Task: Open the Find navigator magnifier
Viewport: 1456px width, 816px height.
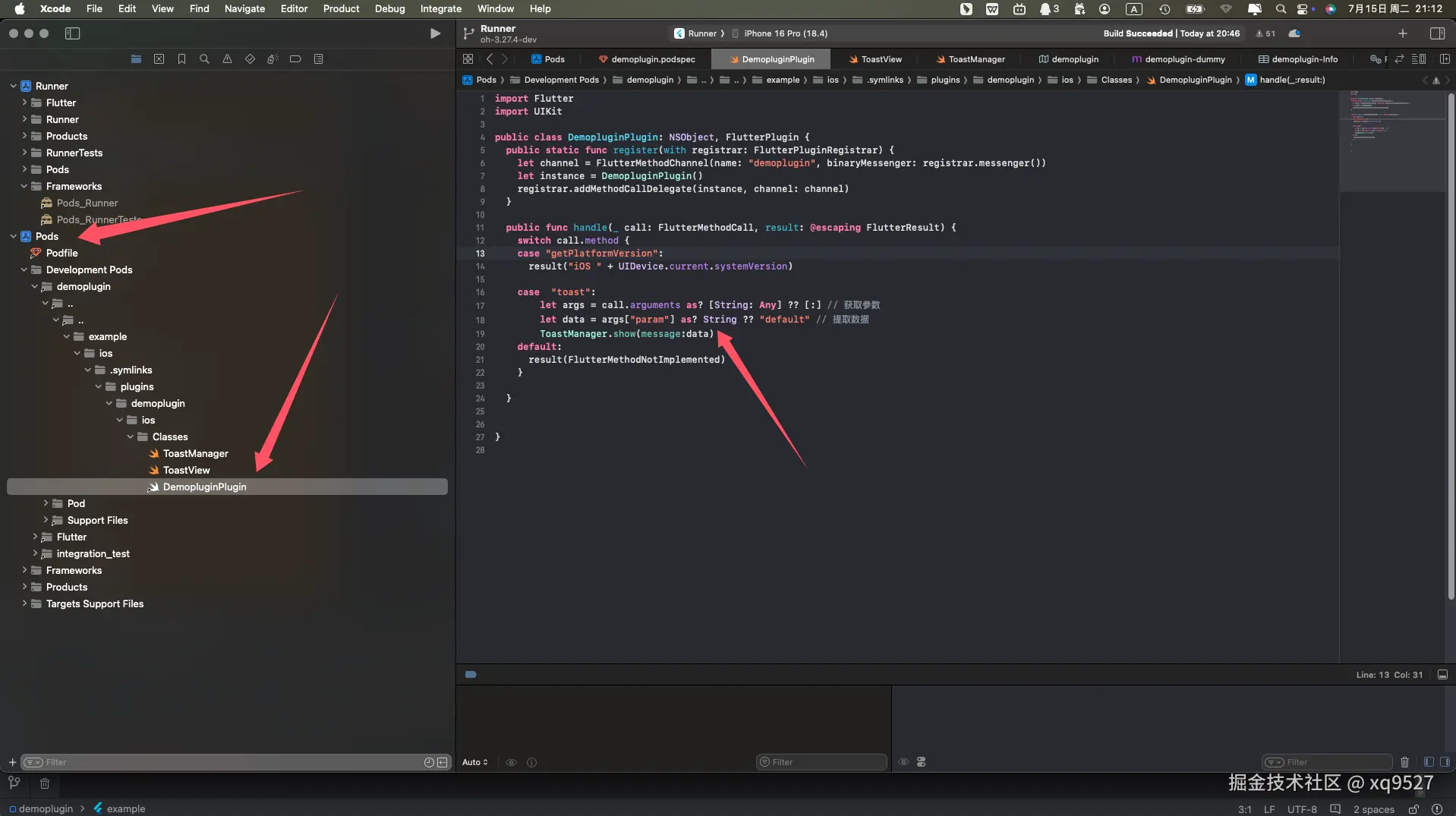Action: 204,59
